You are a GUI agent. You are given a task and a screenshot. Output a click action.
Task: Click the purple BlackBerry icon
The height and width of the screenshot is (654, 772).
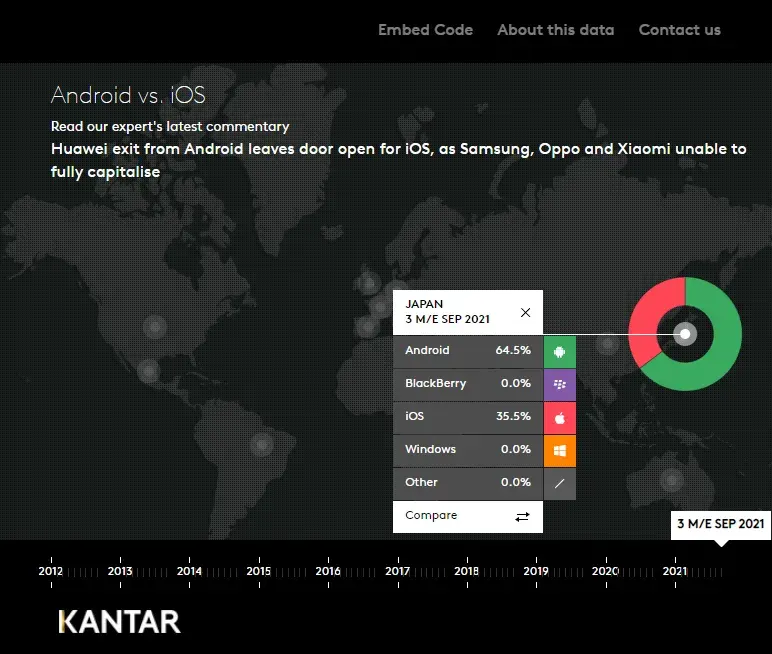(x=560, y=384)
